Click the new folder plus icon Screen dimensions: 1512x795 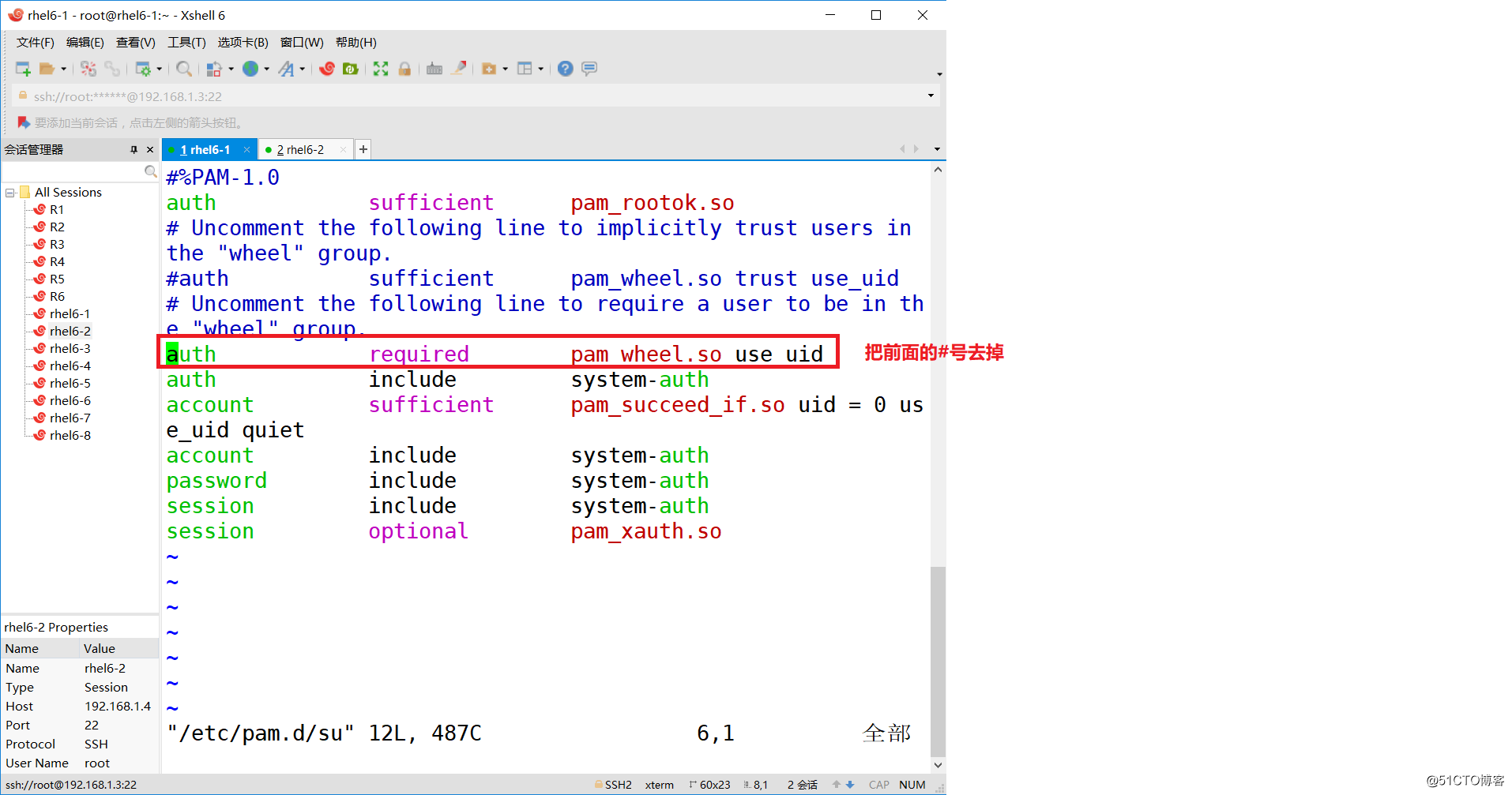[x=489, y=69]
